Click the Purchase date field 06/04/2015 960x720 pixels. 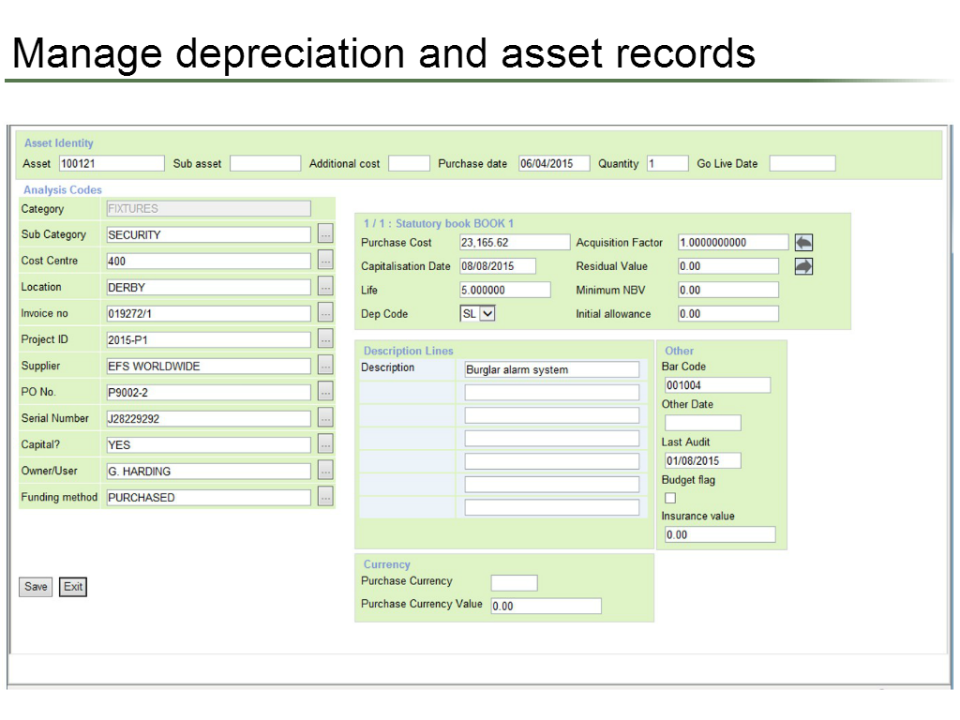click(x=554, y=163)
